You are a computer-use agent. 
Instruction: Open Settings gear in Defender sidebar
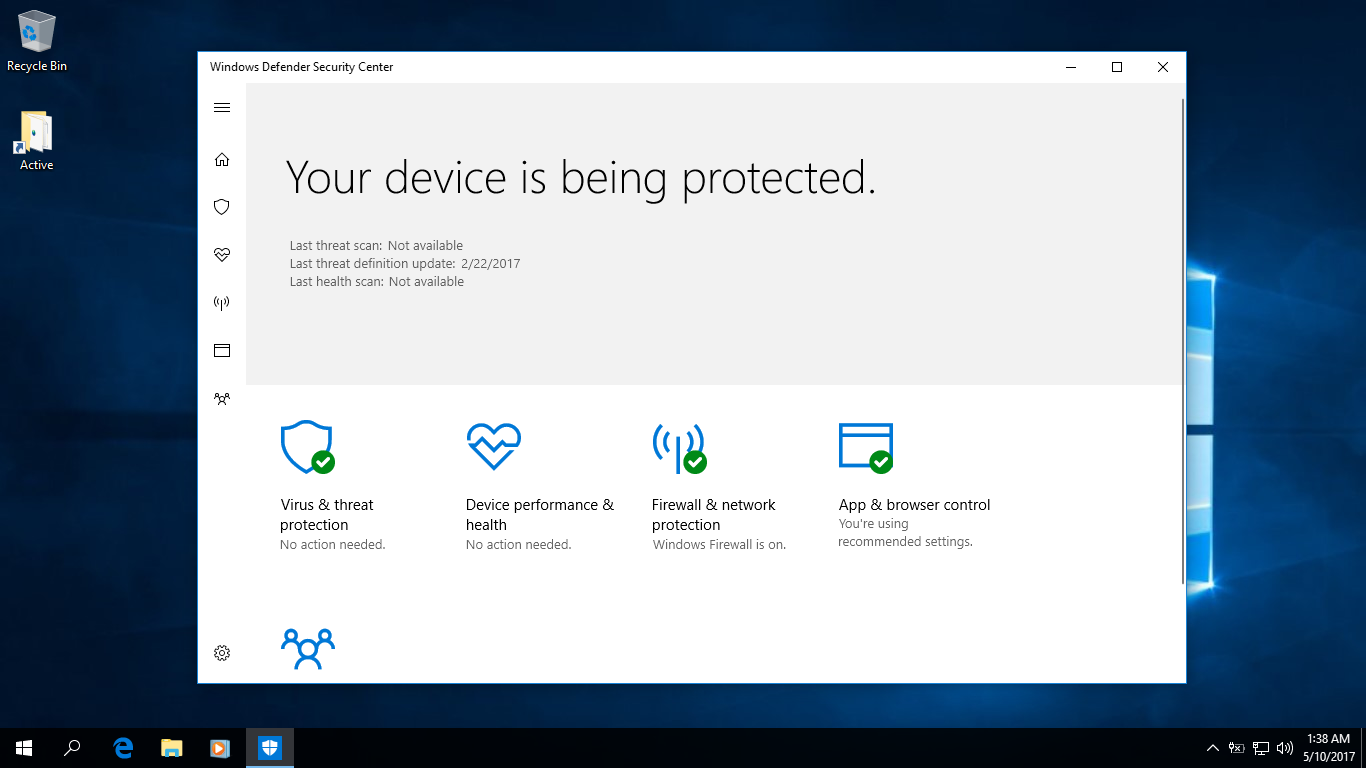pyautogui.click(x=222, y=653)
